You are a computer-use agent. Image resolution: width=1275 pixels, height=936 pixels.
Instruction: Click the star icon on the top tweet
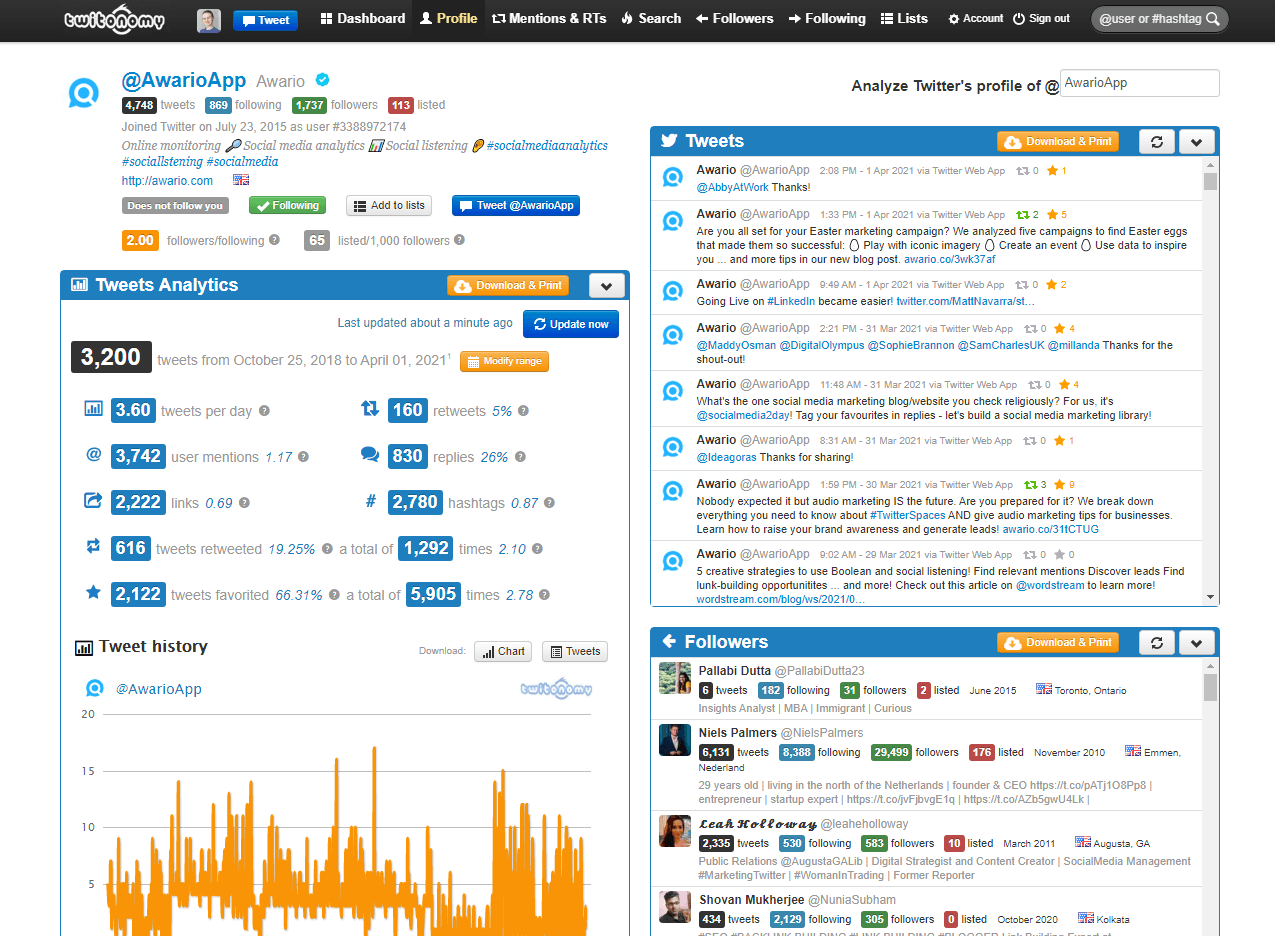point(1051,170)
